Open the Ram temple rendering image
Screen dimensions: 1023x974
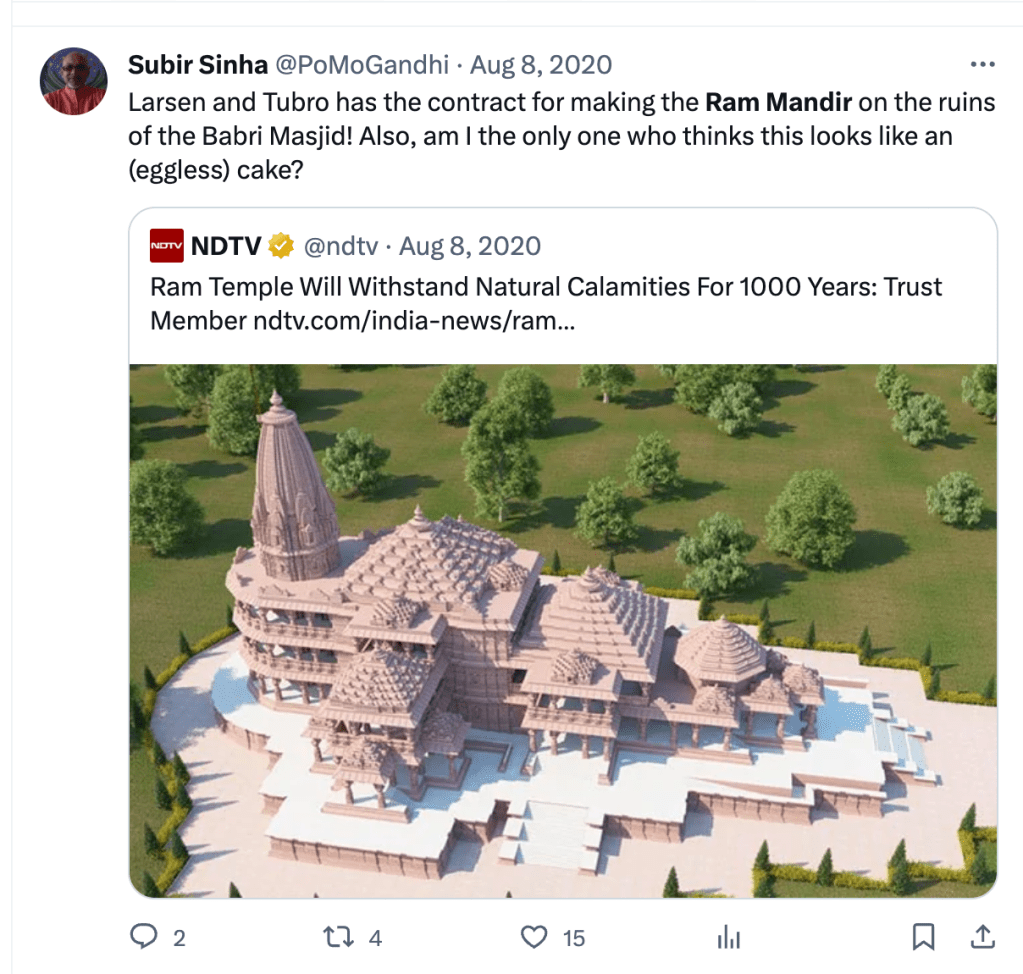pyautogui.click(x=563, y=630)
